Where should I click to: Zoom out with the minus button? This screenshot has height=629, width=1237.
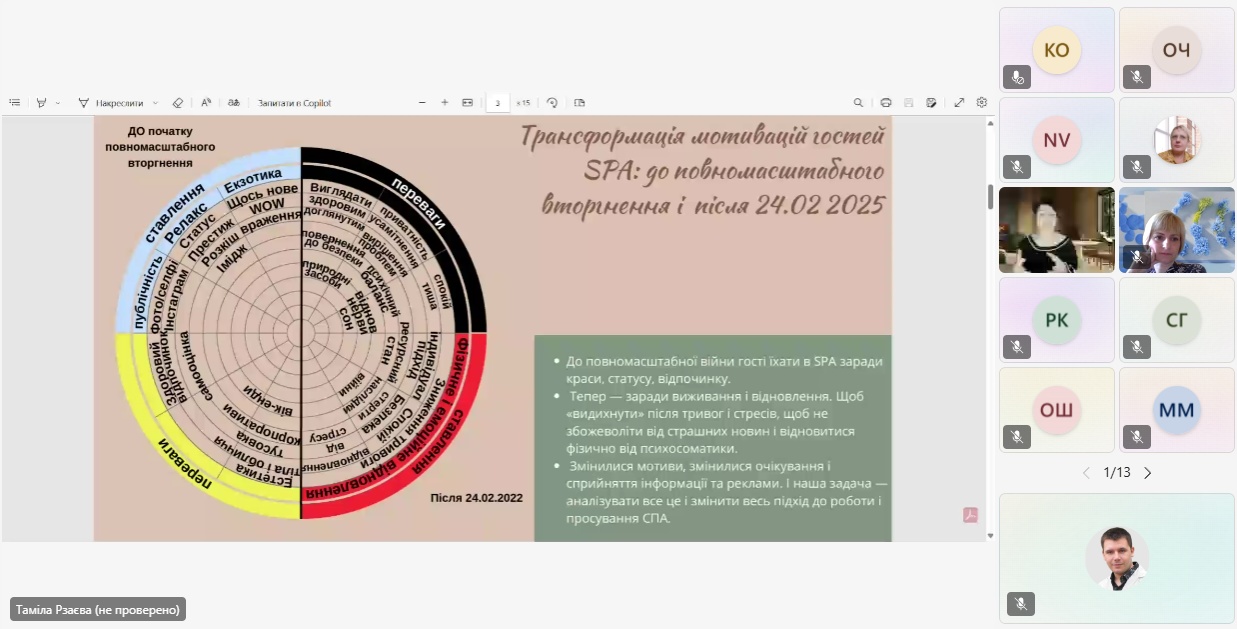coord(422,103)
